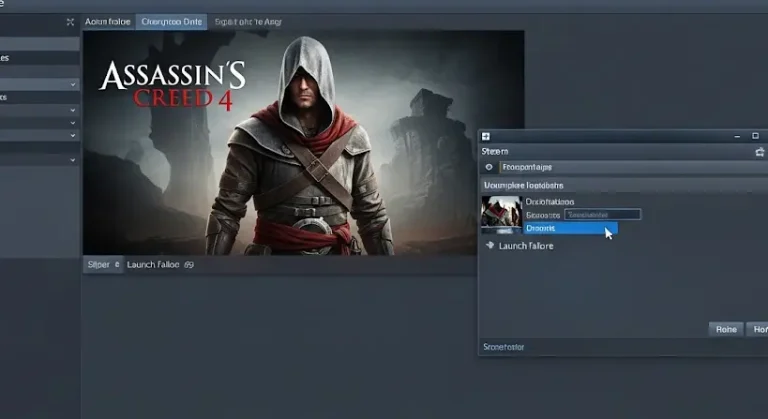Expand the chevron directly below the 'cs' sidebar row
The image size is (768, 419).
(x=72, y=110)
